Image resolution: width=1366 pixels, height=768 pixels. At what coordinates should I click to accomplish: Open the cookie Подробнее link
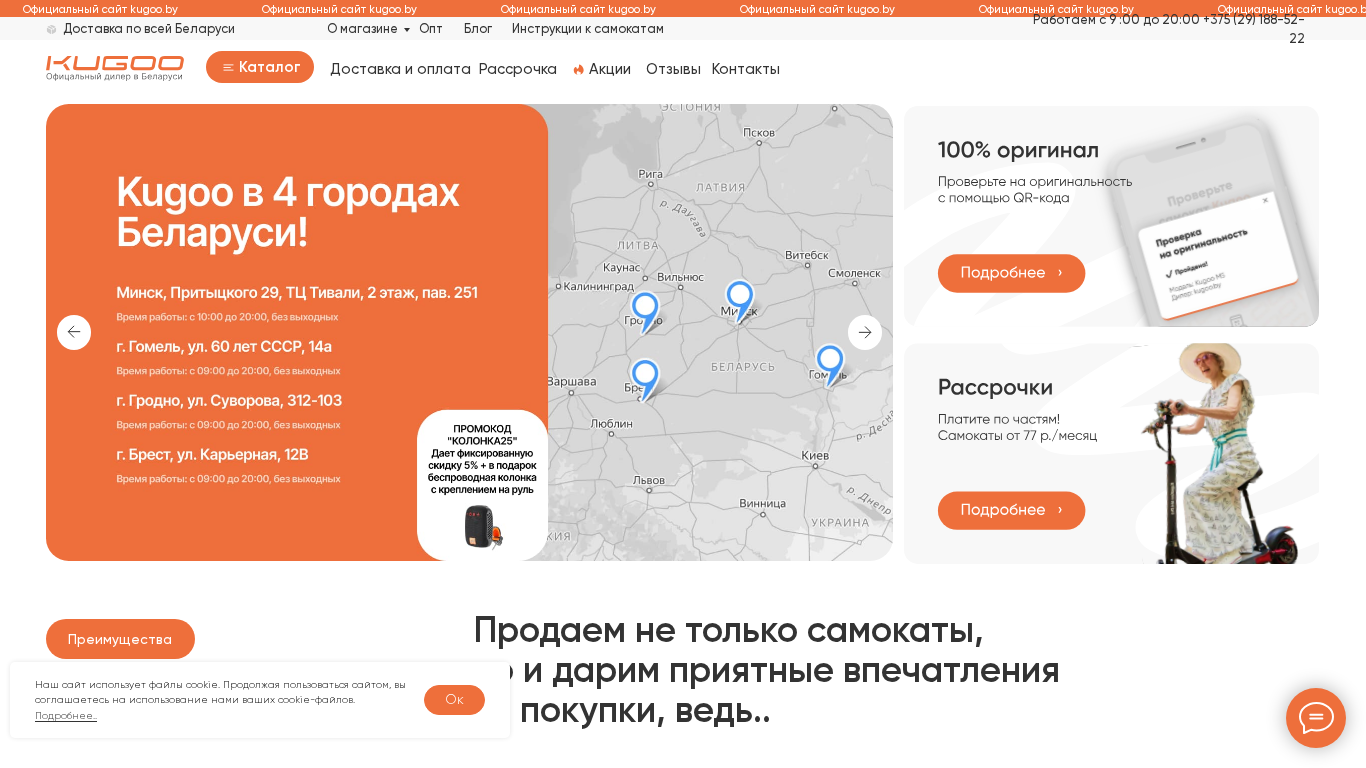pos(66,716)
